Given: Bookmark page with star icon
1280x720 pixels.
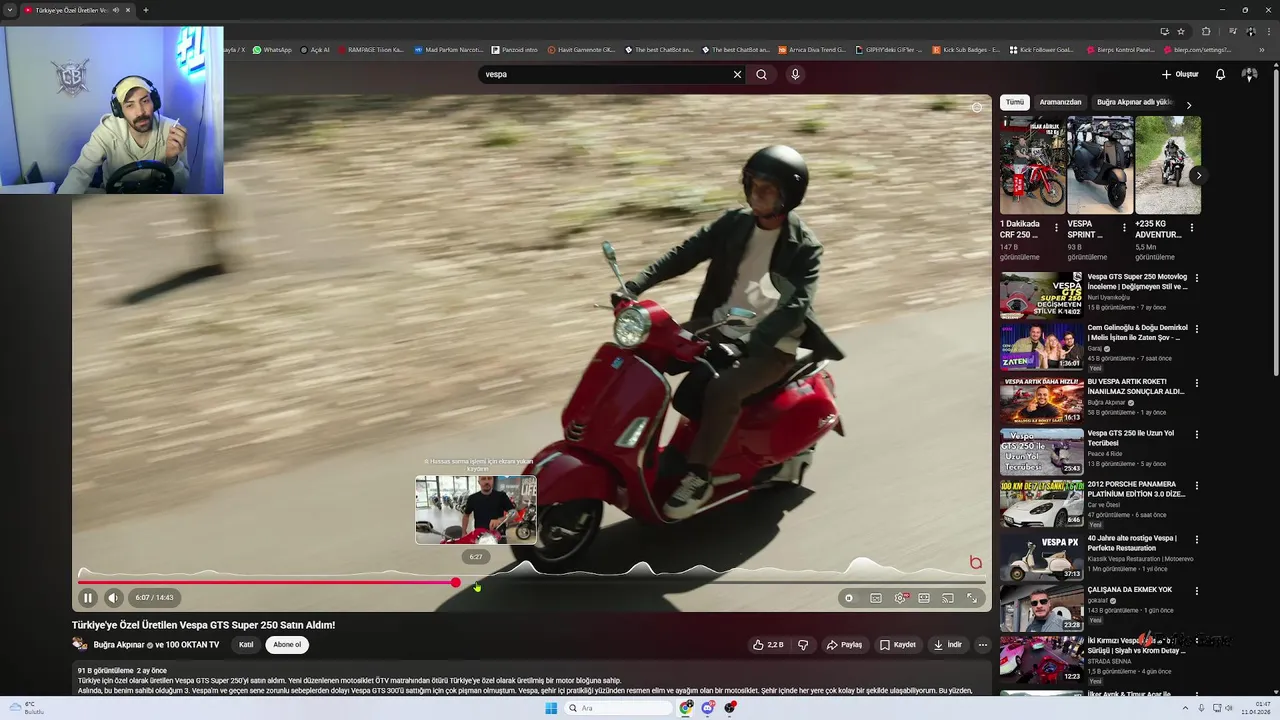Looking at the screenshot, I should [x=1181, y=31].
